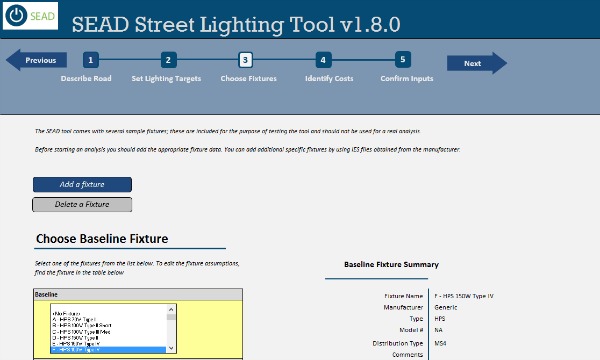
Task: Click the Distribution Type value MS4
Action: [x=440, y=344]
